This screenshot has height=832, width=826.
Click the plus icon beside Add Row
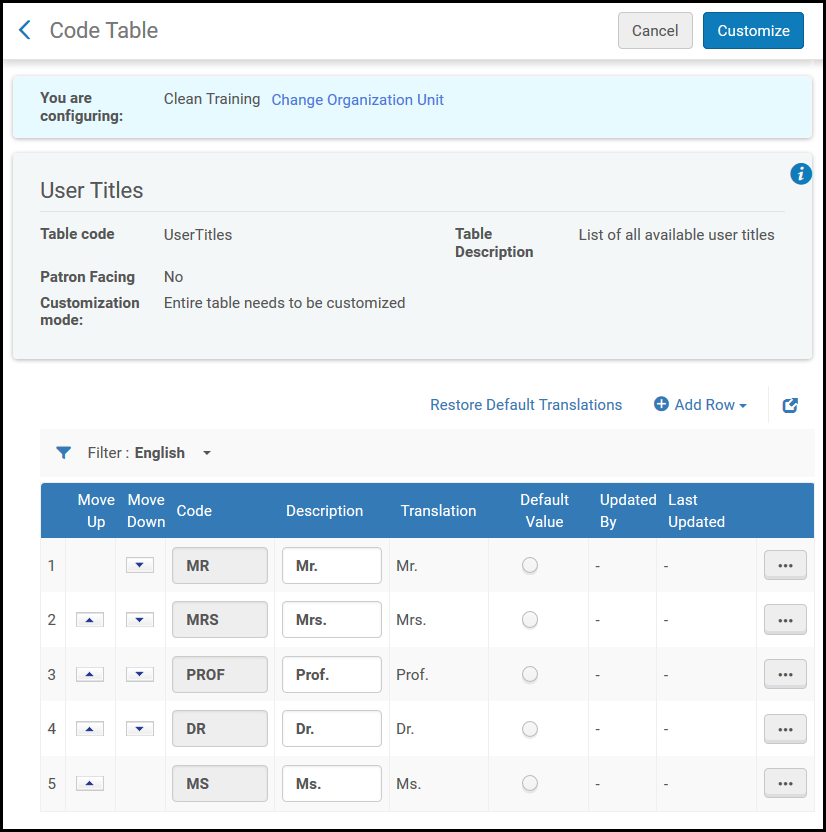661,404
